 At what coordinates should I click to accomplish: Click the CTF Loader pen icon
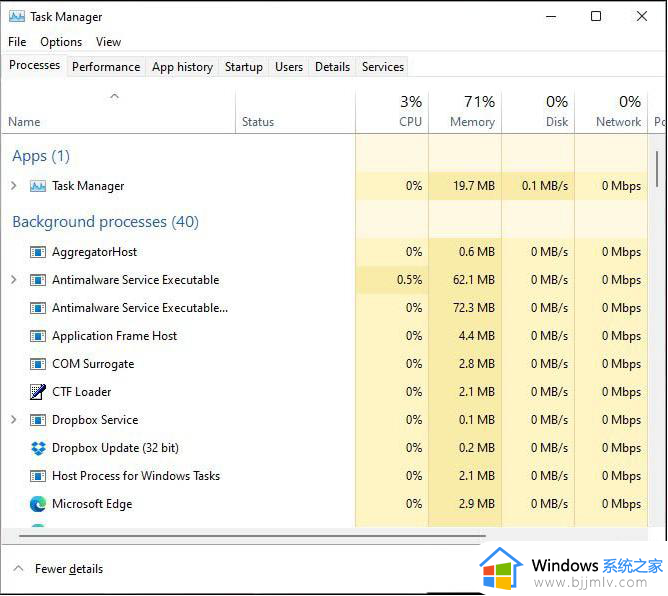pyautogui.click(x=38, y=392)
